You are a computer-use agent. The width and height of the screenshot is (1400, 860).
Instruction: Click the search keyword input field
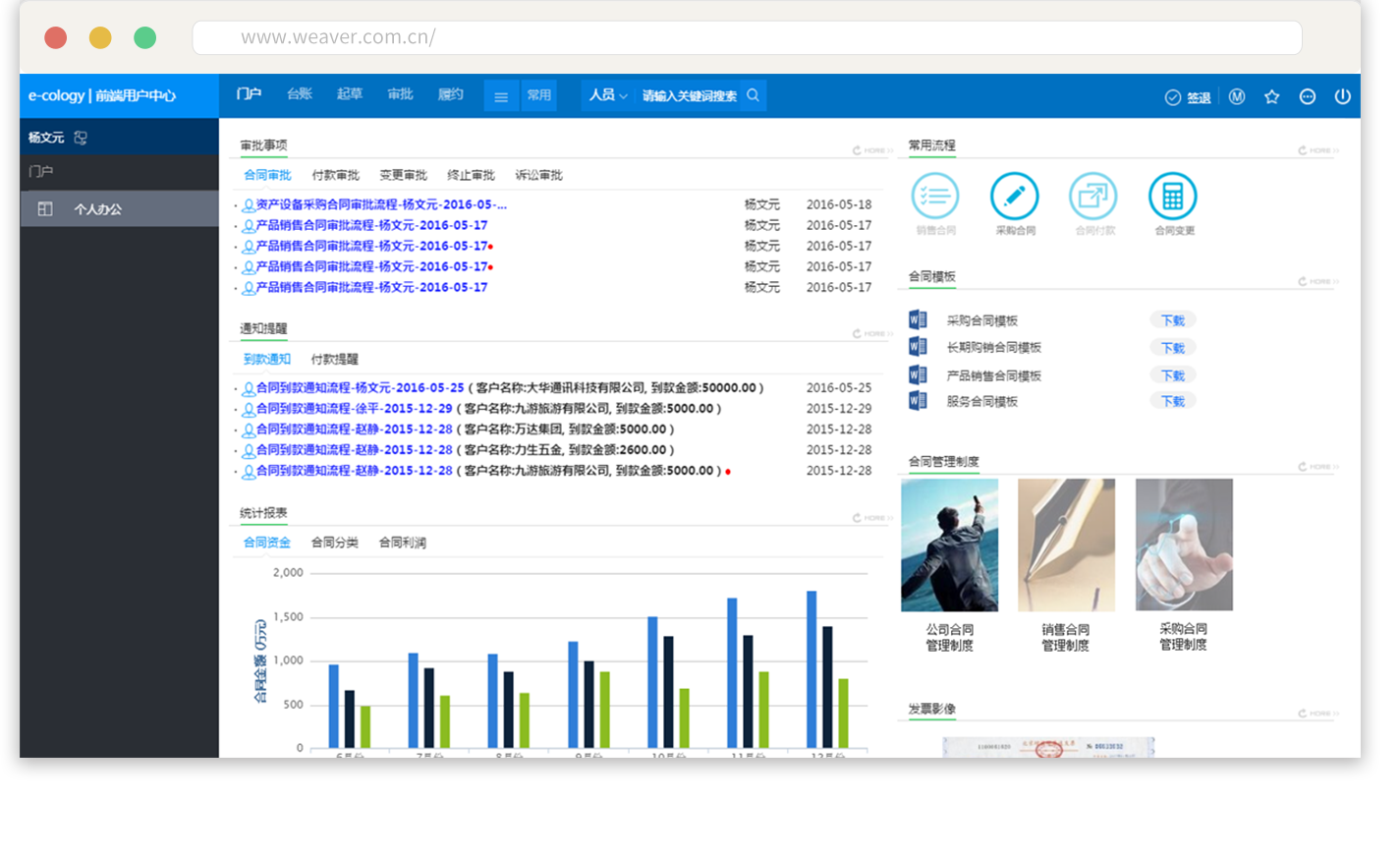690,95
